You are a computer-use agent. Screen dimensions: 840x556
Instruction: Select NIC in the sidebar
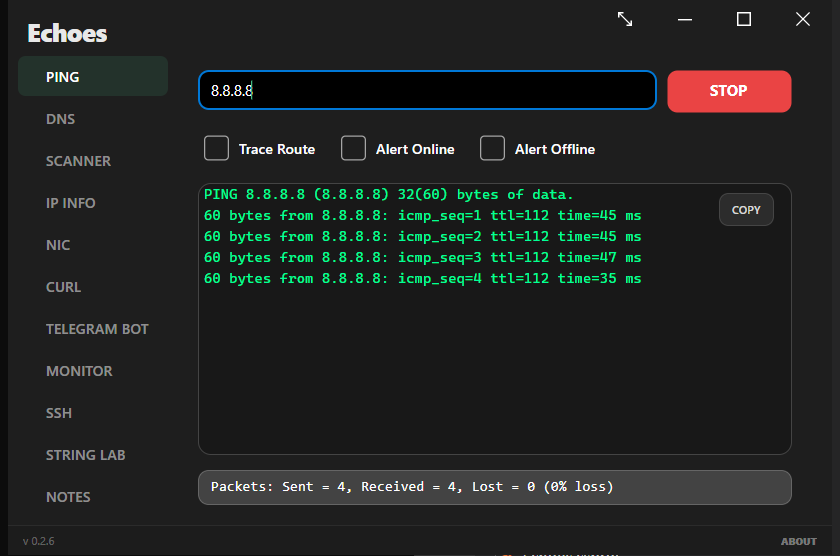(58, 245)
